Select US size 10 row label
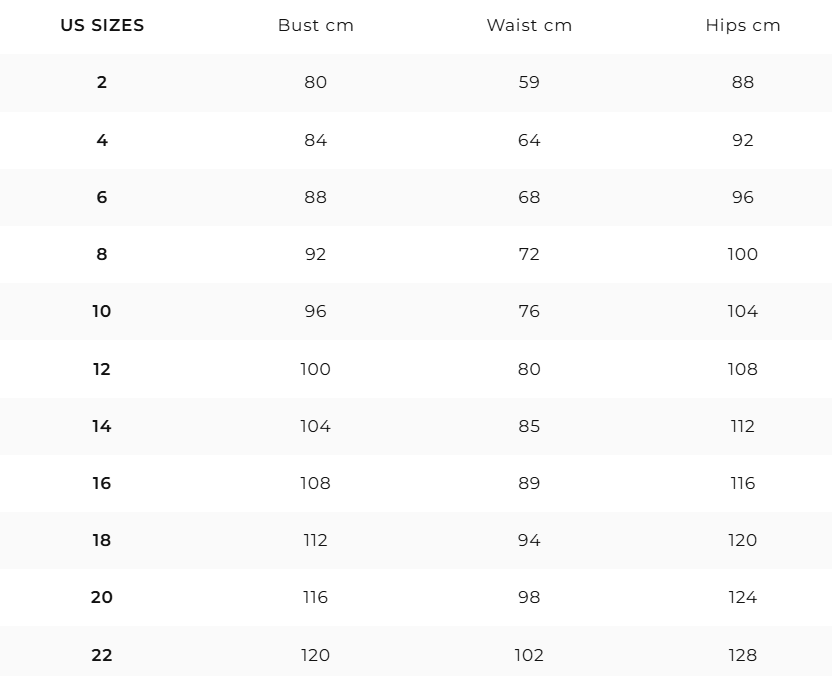832x676 pixels. 102,311
